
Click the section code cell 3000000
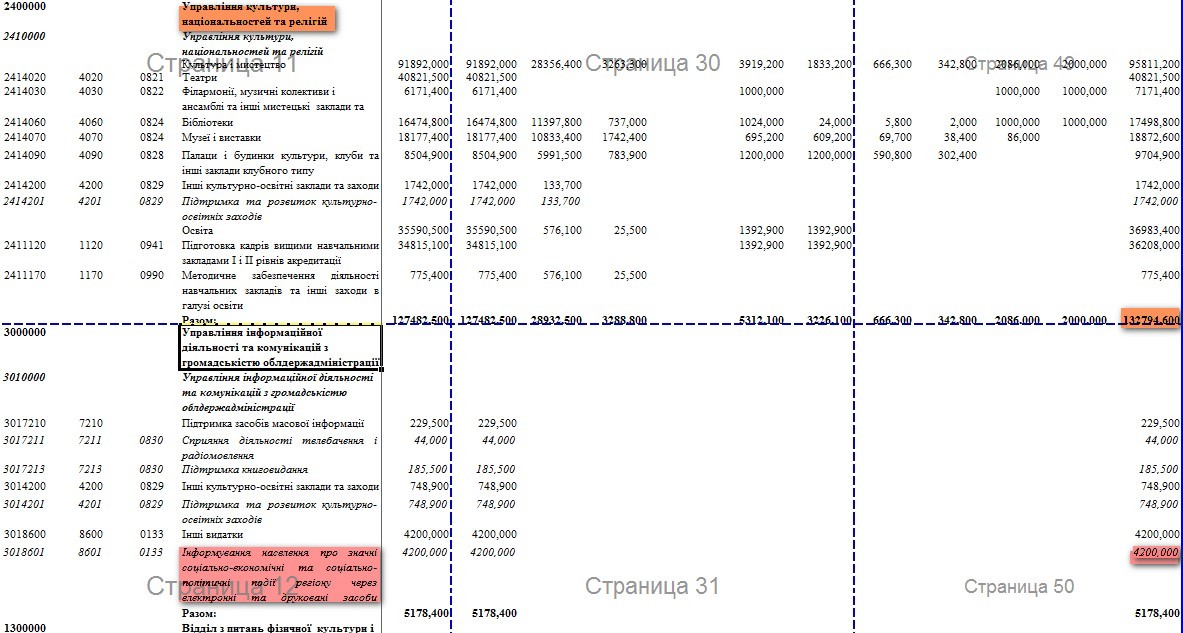click(26, 332)
